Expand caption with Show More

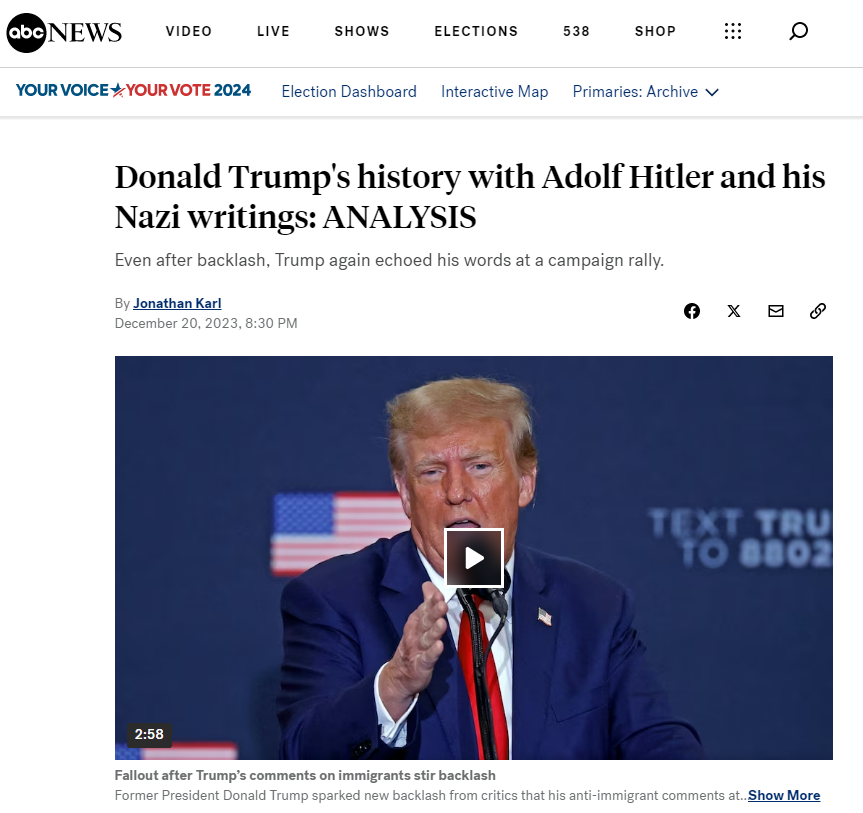click(x=784, y=795)
